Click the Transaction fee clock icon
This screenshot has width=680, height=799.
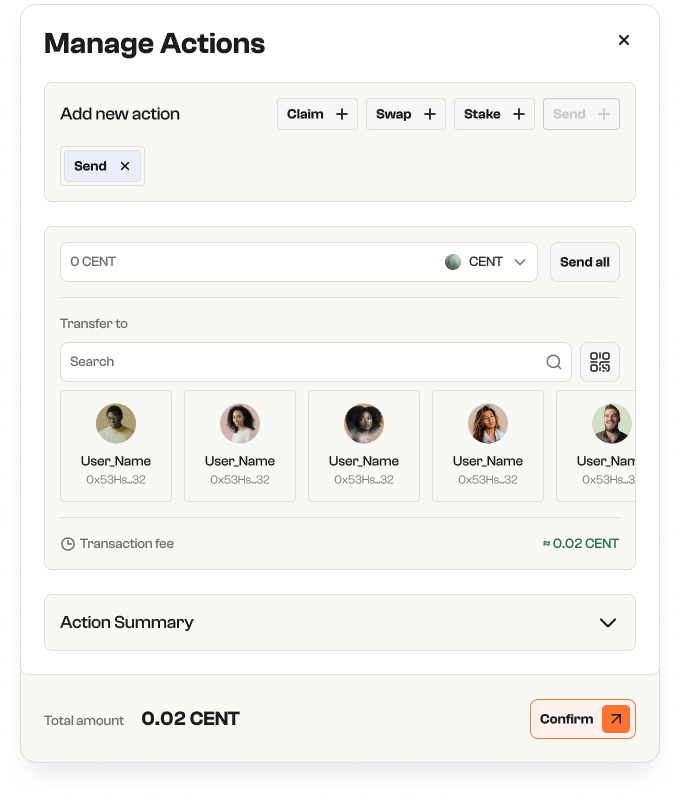click(68, 544)
